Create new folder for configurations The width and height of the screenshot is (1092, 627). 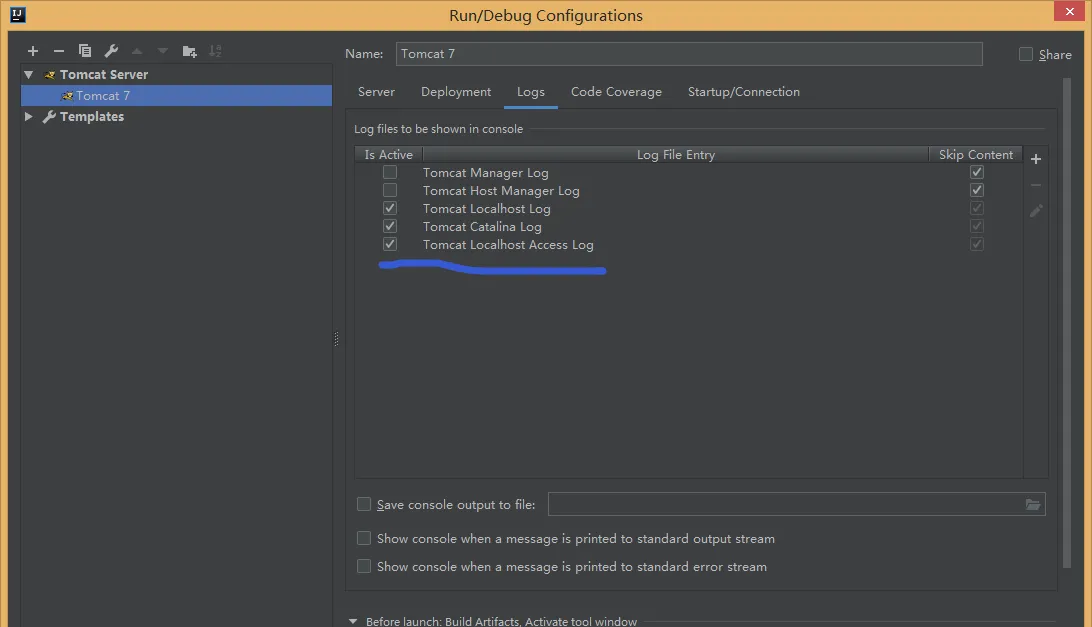(x=189, y=51)
